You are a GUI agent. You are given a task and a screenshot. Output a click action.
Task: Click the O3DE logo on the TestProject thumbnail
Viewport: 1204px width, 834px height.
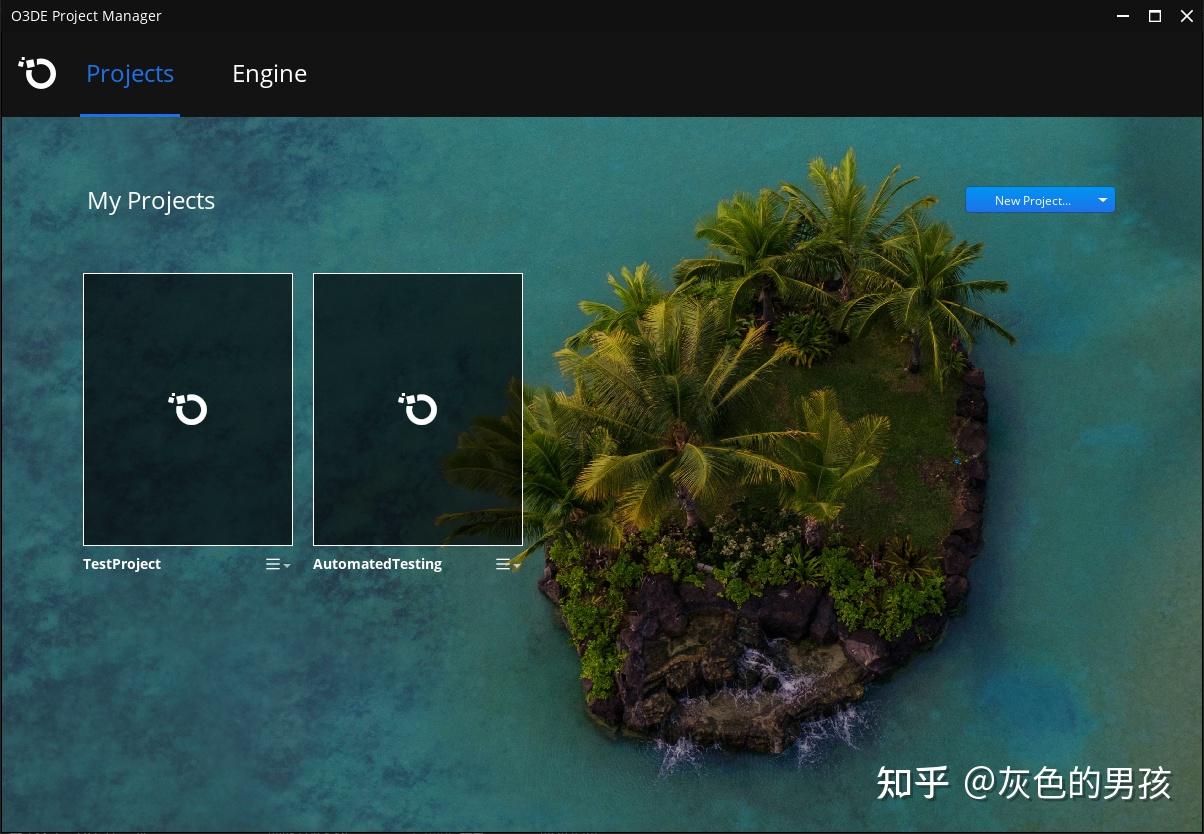(x=187, y=409)
